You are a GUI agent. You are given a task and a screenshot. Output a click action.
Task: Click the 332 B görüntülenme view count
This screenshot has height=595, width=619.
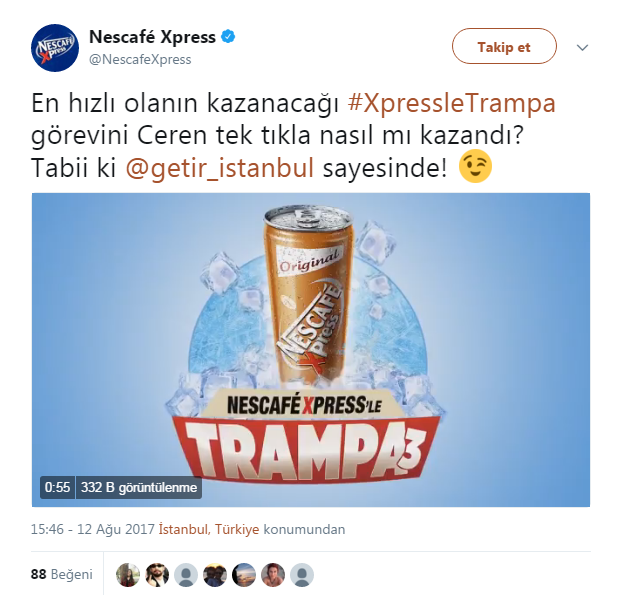pyautogui.click(x=139, y=488)
